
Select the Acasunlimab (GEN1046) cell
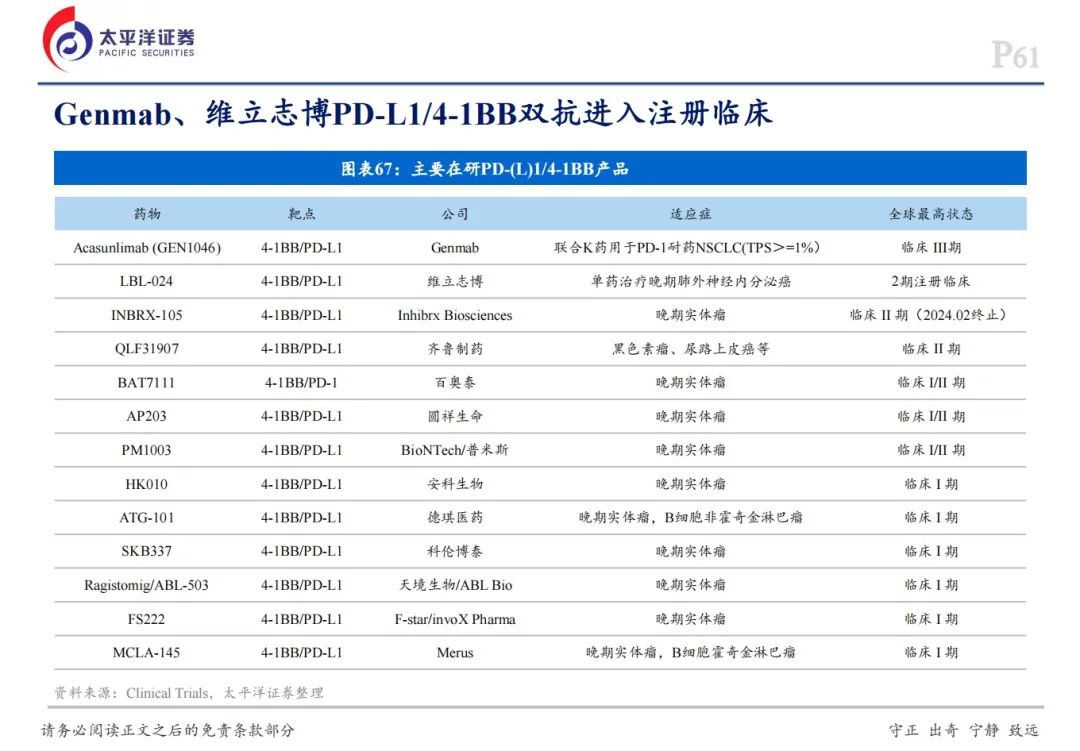147,247
